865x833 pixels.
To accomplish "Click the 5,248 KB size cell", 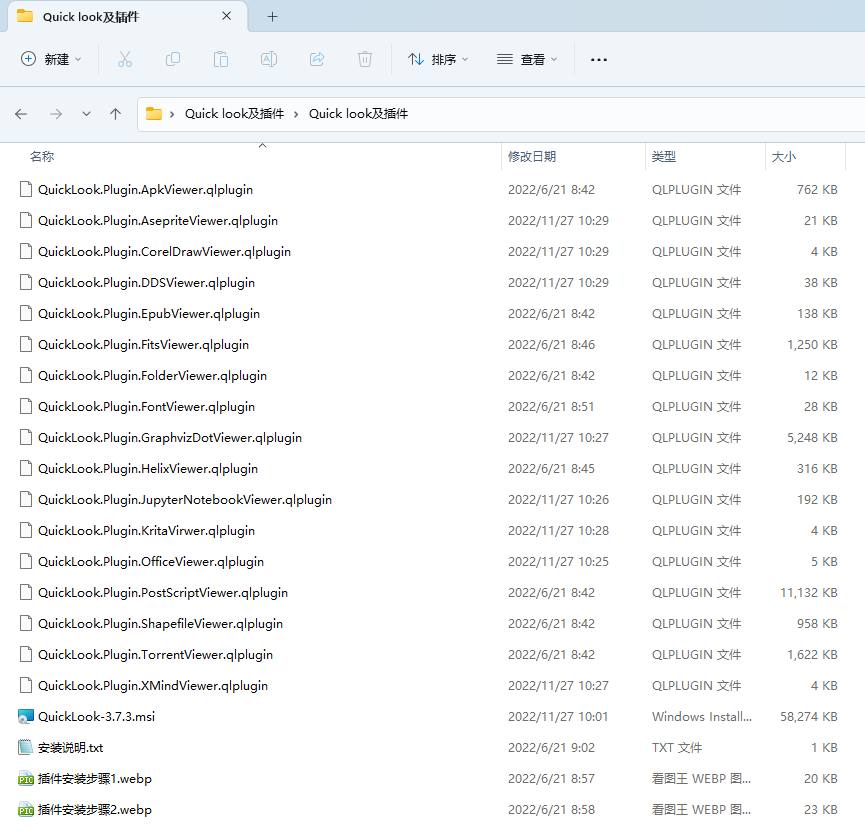I will click(x=812, y=437).
